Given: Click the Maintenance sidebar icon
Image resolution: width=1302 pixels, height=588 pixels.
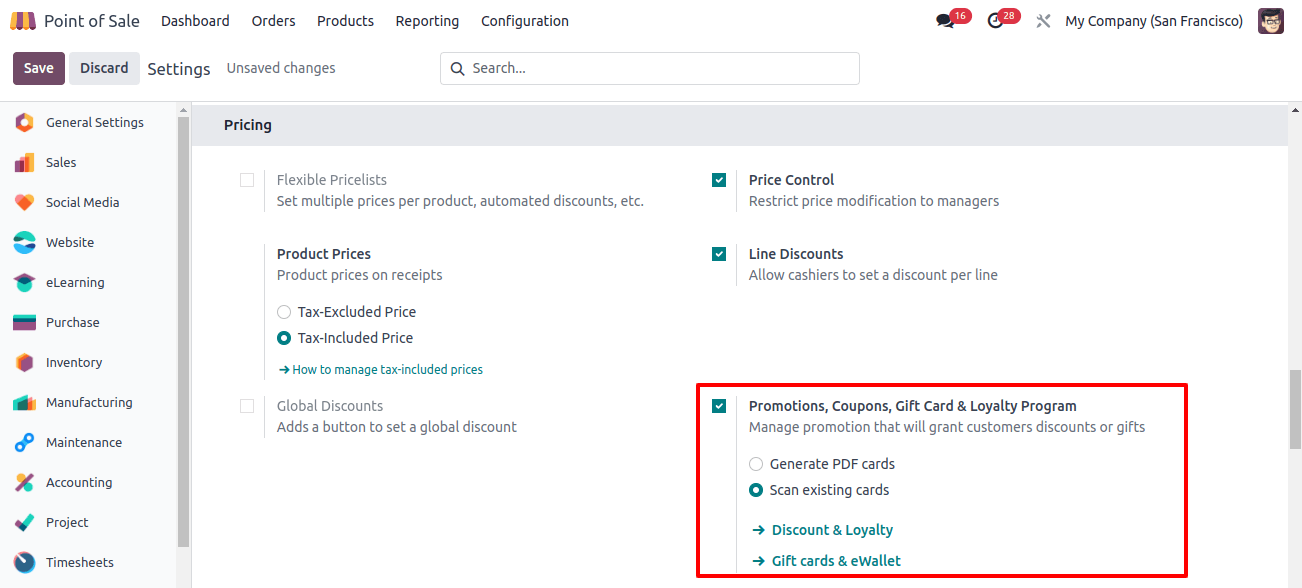Looking at the screenshot, I should point(25,442).
